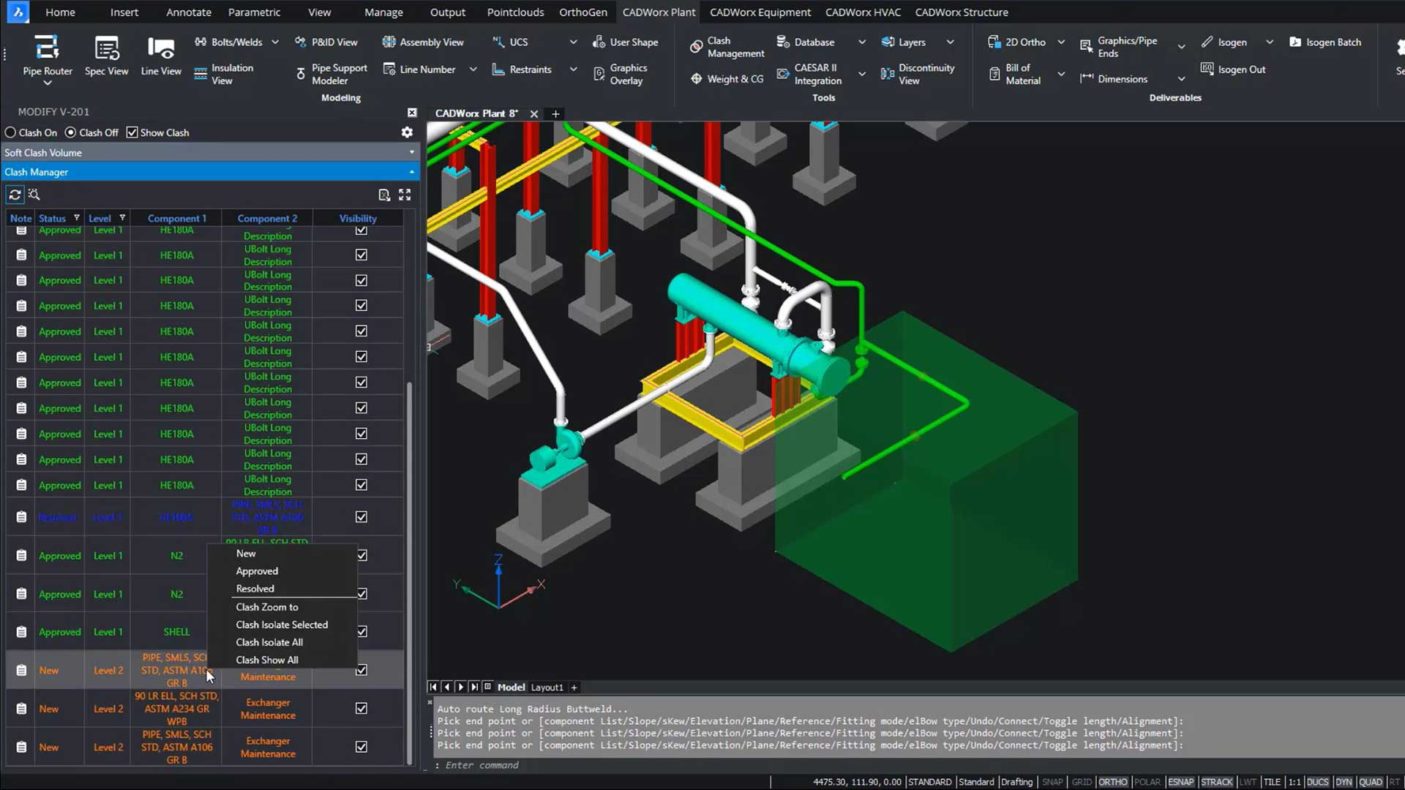
Task: Close the CADWorx Plant 8" drawing tab
Action: (x=534, y=114)
